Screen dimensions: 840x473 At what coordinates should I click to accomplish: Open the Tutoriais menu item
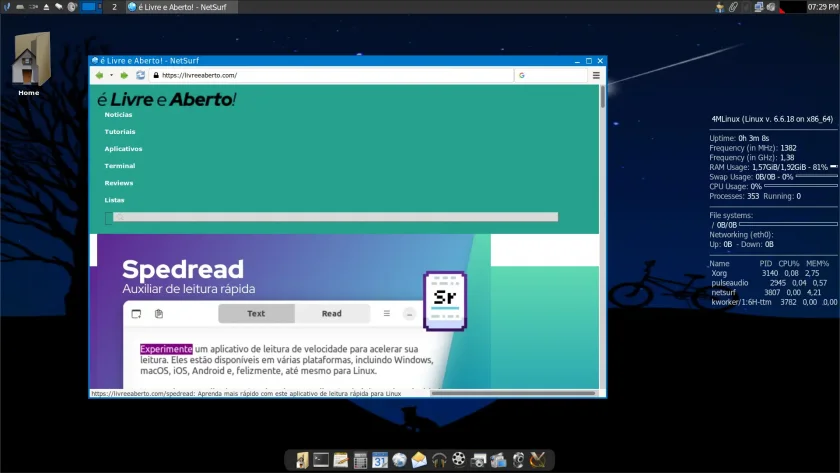tap(120, 132)
